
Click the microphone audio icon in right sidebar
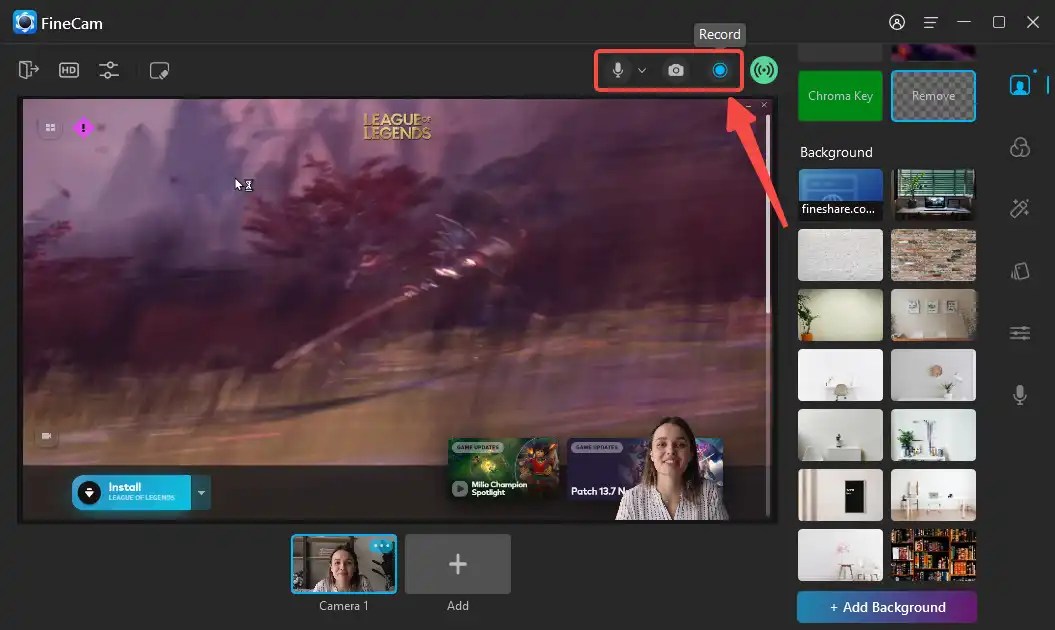click(x=1019, y=394)
